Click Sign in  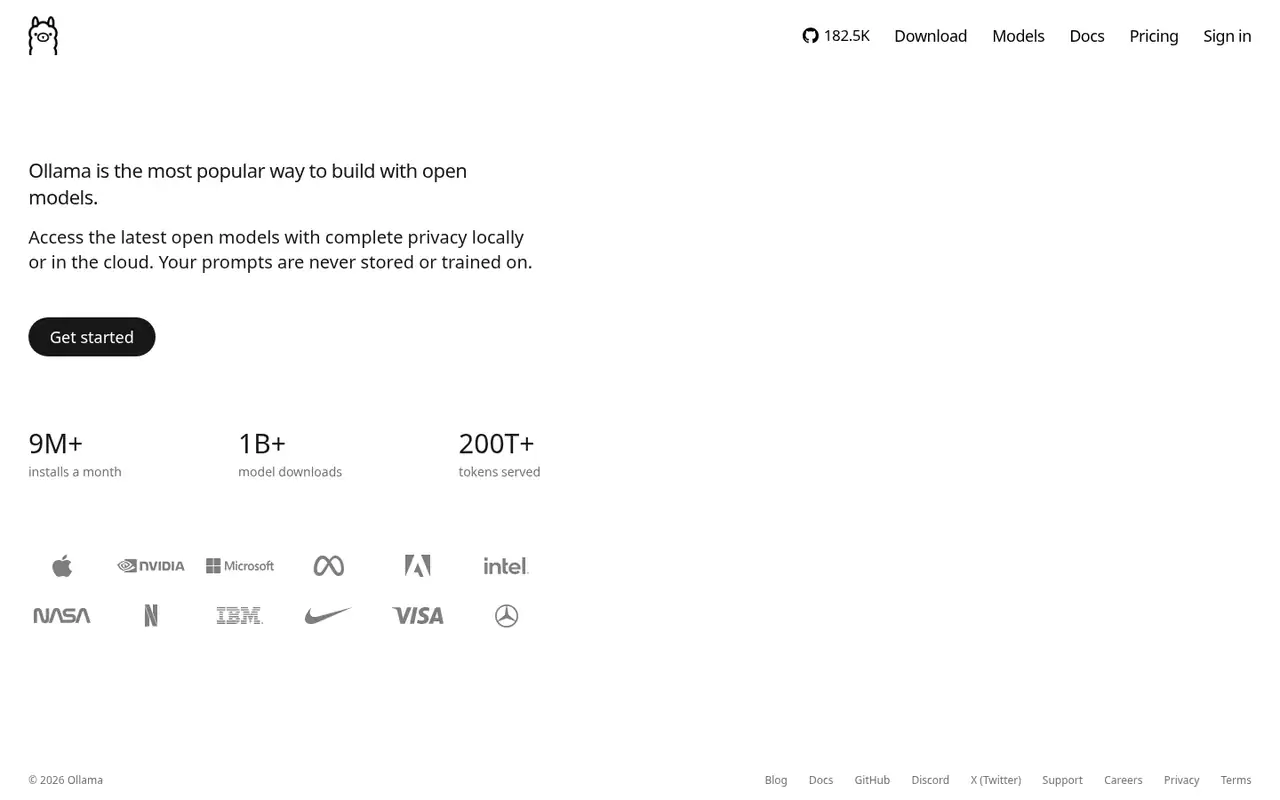(x=1227, y=36)
